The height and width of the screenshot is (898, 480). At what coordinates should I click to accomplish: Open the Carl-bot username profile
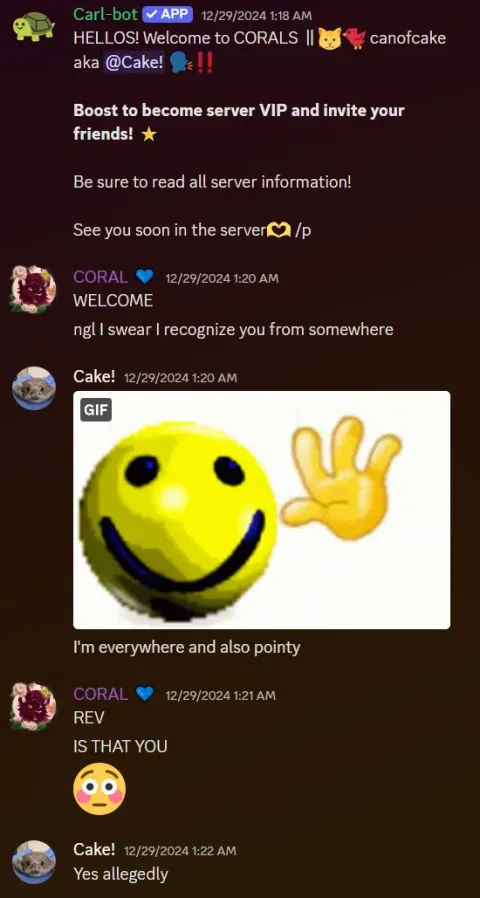[x=105, y=14]
